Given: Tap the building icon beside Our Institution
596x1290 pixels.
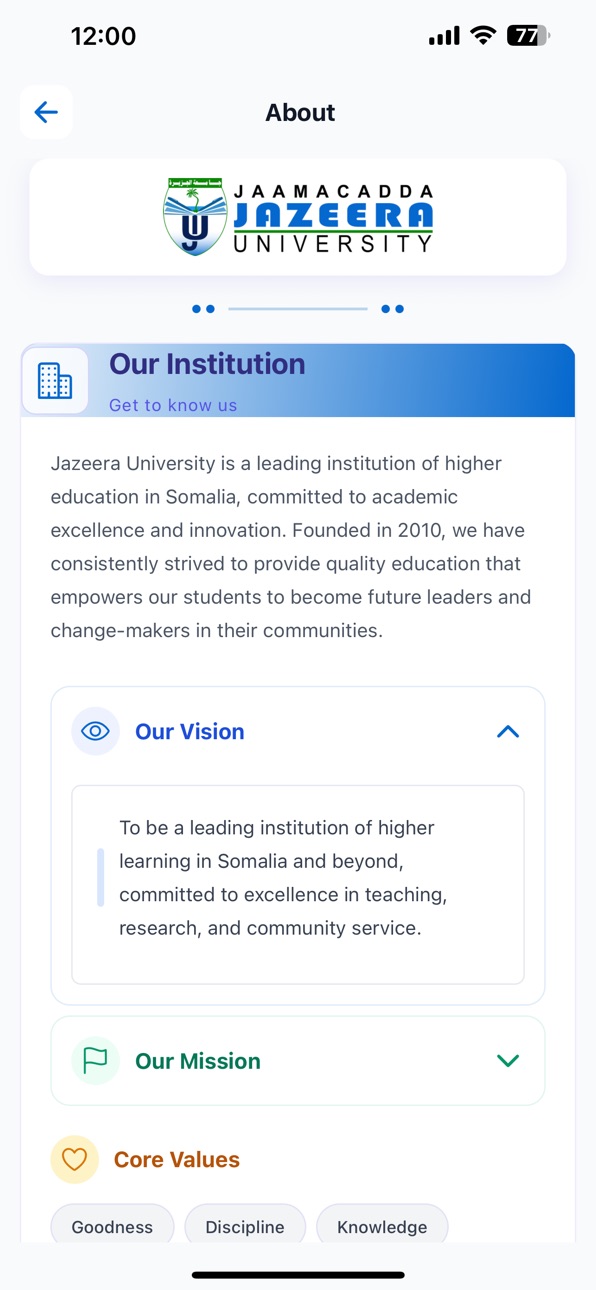Looking at the screenshot, I should click(x=55, y=381).
